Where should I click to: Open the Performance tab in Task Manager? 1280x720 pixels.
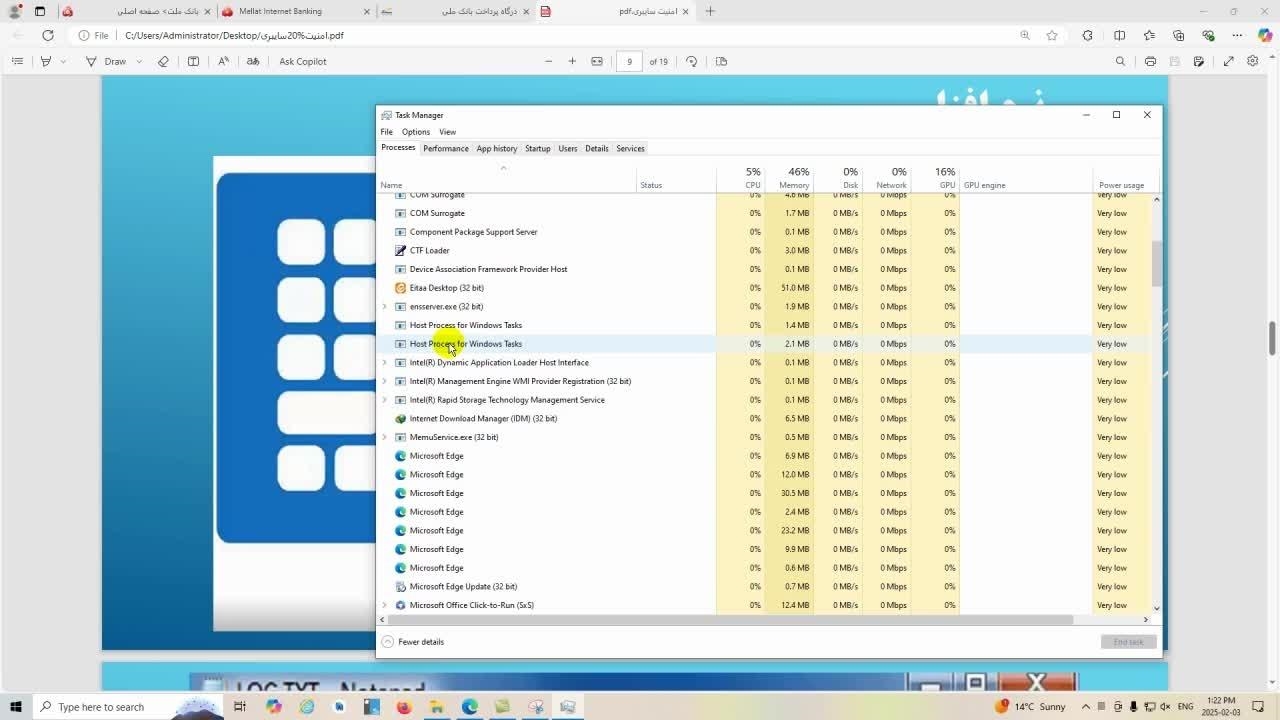click(x=445, y=148)
